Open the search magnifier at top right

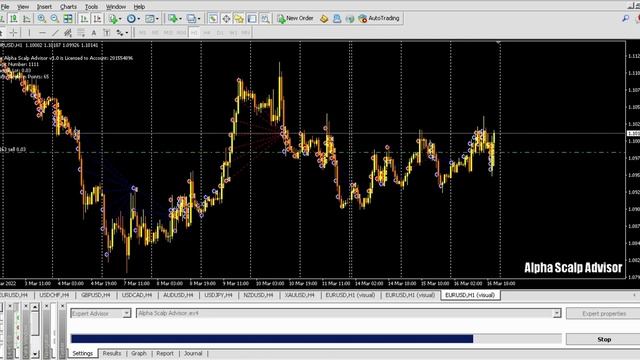pyautogui.click(x=625, y=18)
